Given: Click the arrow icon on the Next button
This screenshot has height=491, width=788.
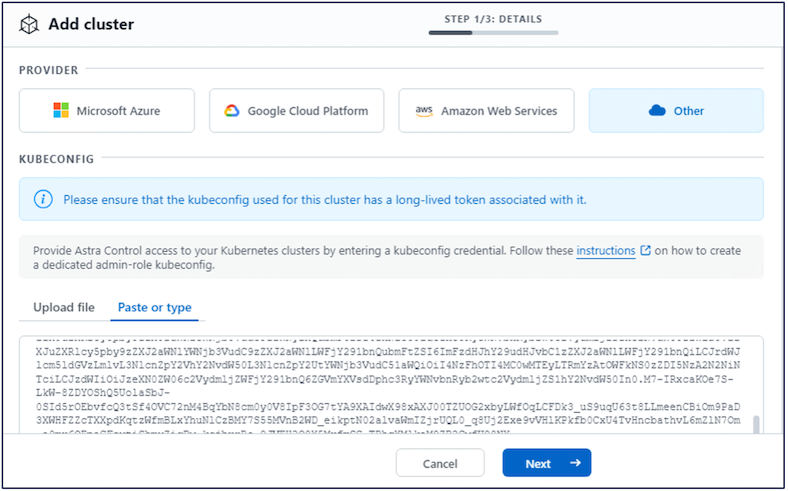Looking at the screenshot, I should 574,463.
